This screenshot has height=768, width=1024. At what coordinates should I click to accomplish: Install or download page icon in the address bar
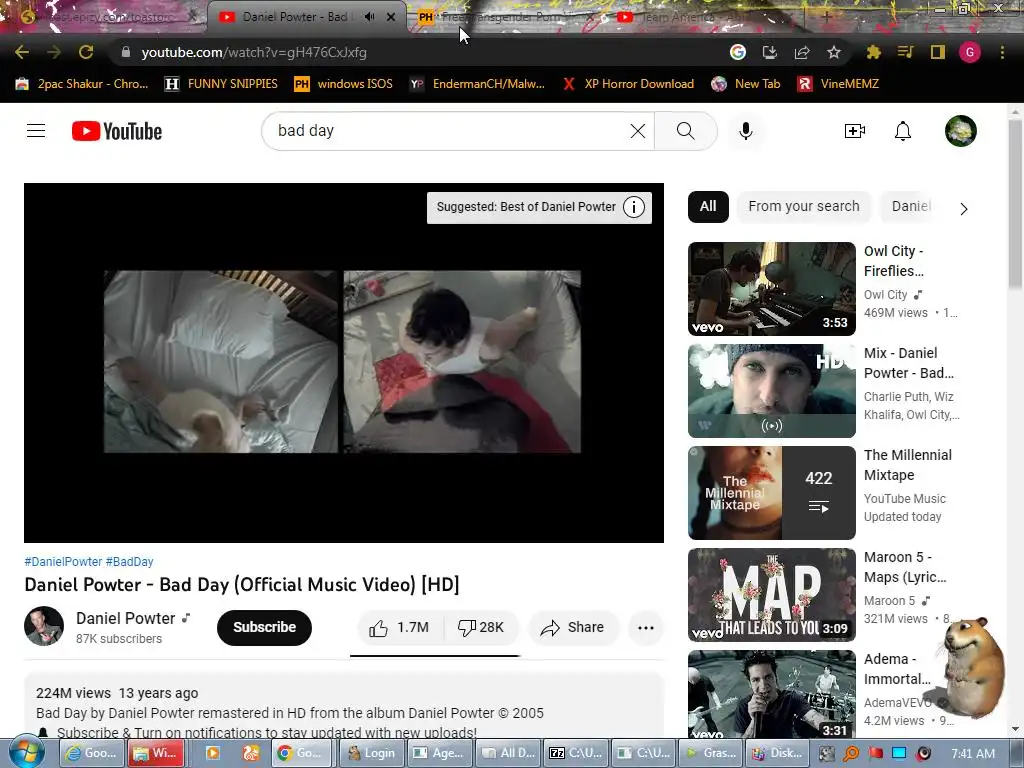click(x=770, y=52)
